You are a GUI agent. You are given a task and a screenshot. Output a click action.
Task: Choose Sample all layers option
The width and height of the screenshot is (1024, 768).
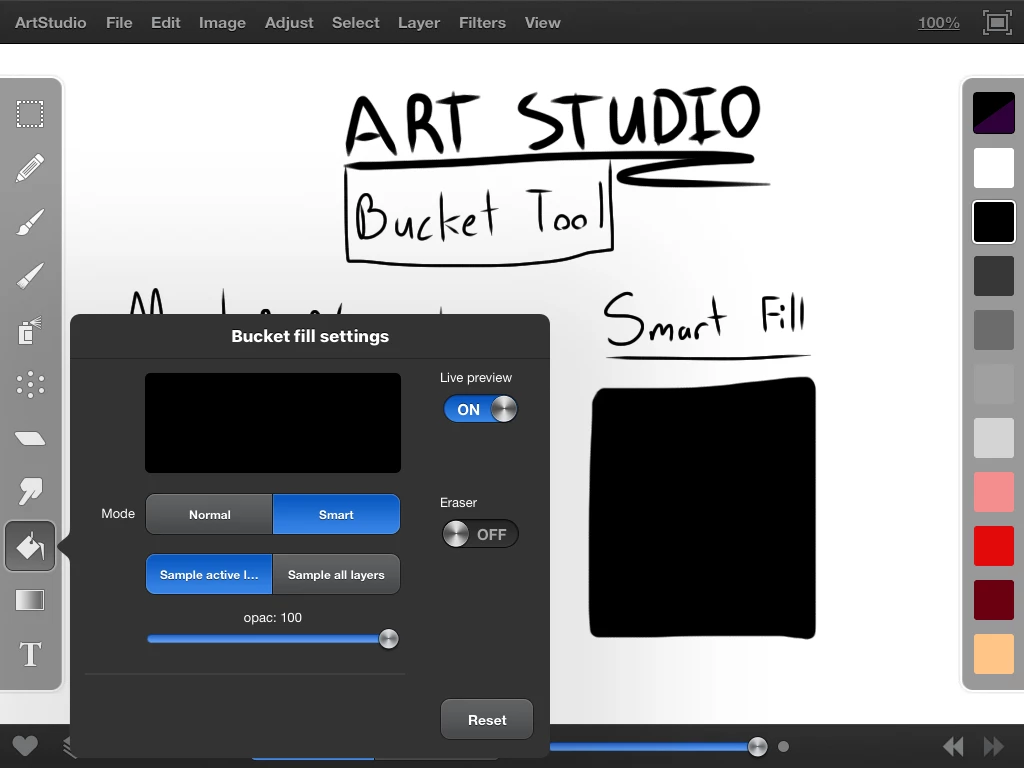(x=336, y=575)
